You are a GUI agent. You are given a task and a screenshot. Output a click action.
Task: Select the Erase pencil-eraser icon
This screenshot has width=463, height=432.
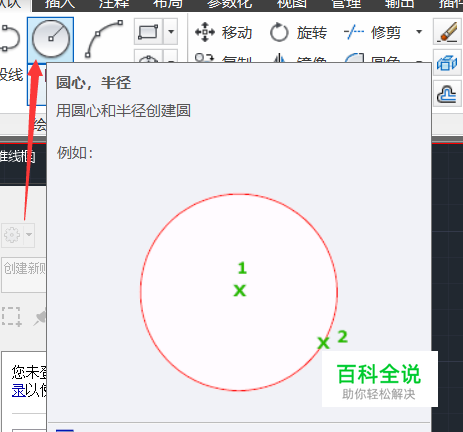pyautogui.click(x=447, y=32)
